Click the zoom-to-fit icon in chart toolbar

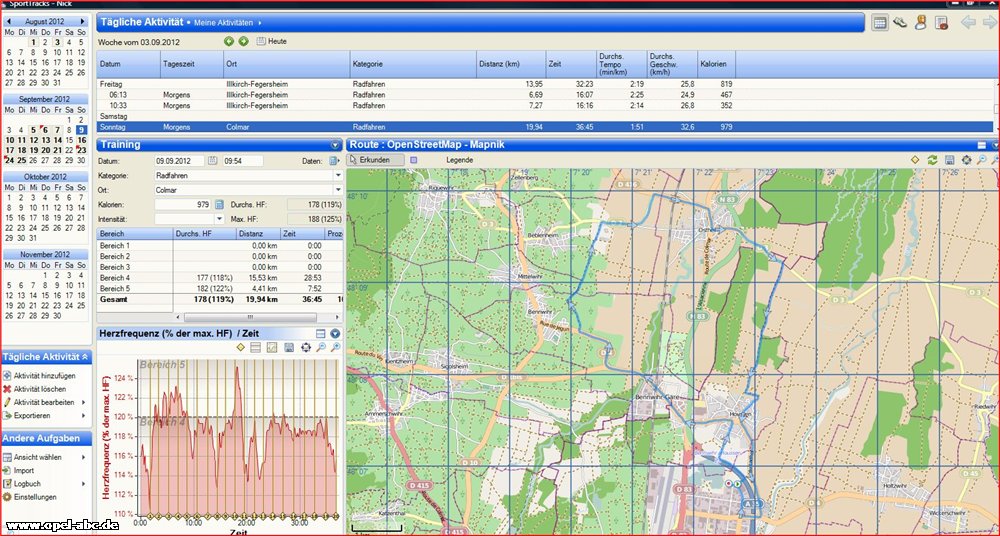[x=305, y=348]
